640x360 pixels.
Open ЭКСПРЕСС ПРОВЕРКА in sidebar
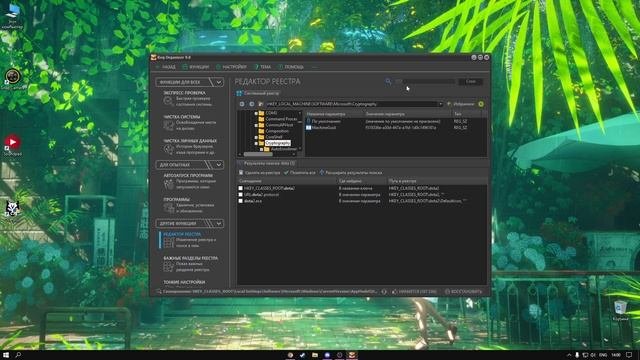[190, 99]
